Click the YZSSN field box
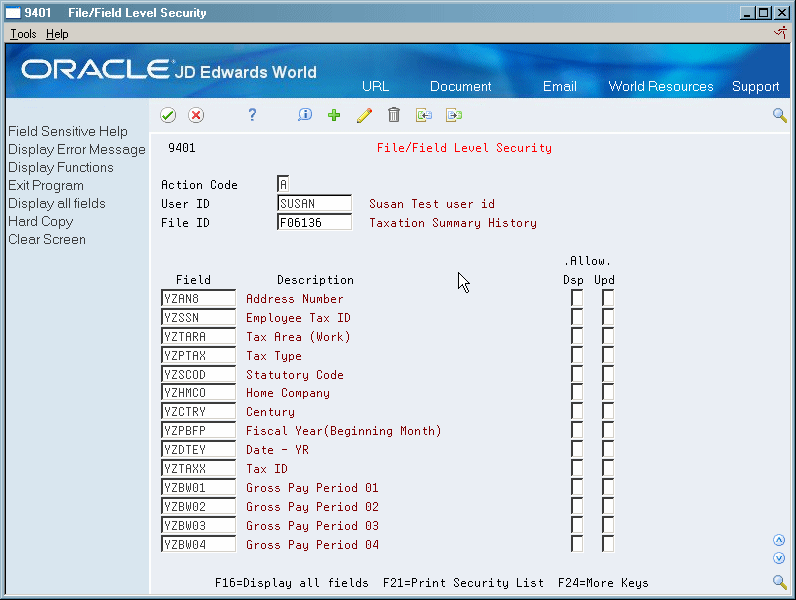796x600 pixels. (x=198, y=317)
